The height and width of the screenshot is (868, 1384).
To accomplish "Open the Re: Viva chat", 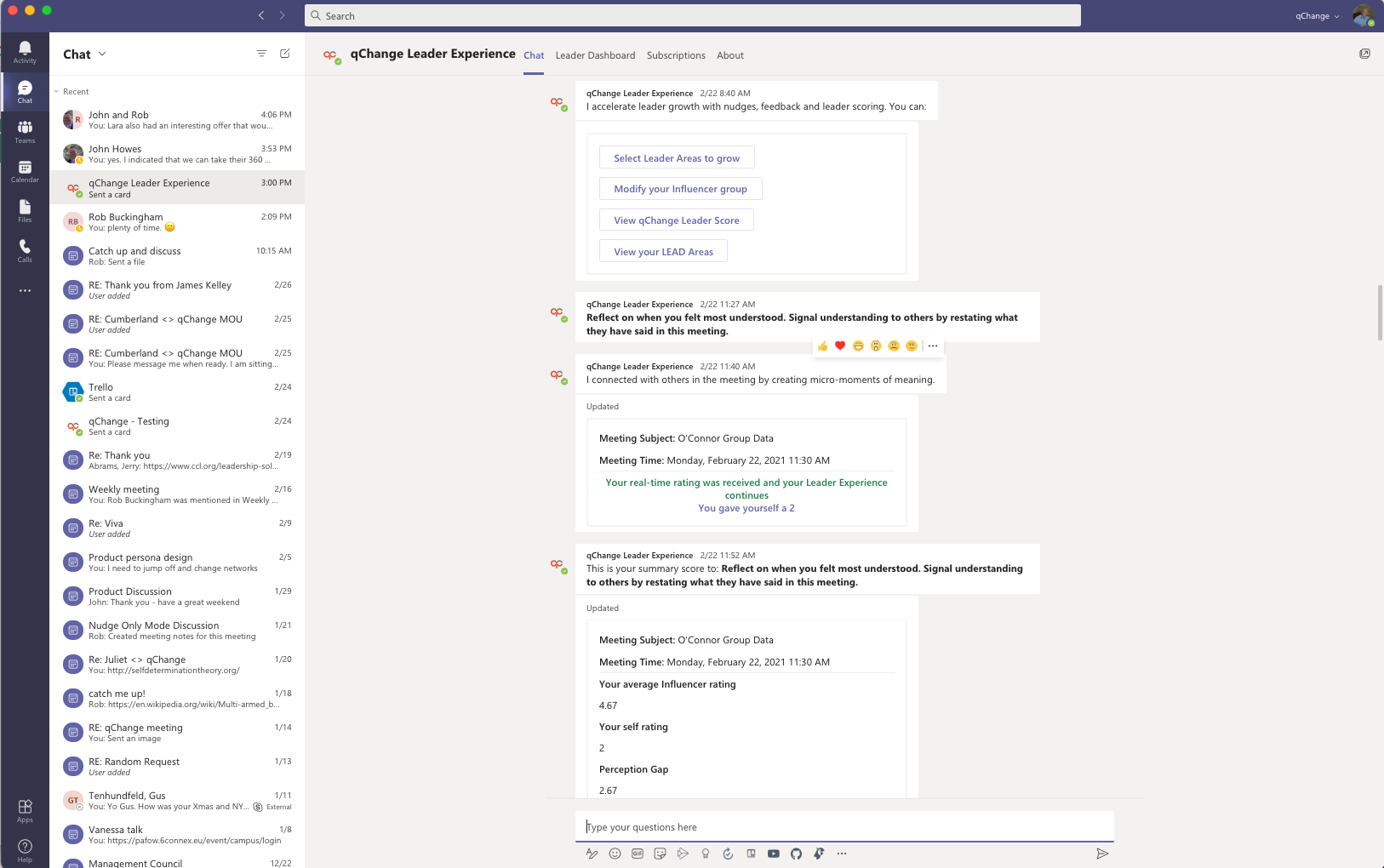I will tap(177, 528).
